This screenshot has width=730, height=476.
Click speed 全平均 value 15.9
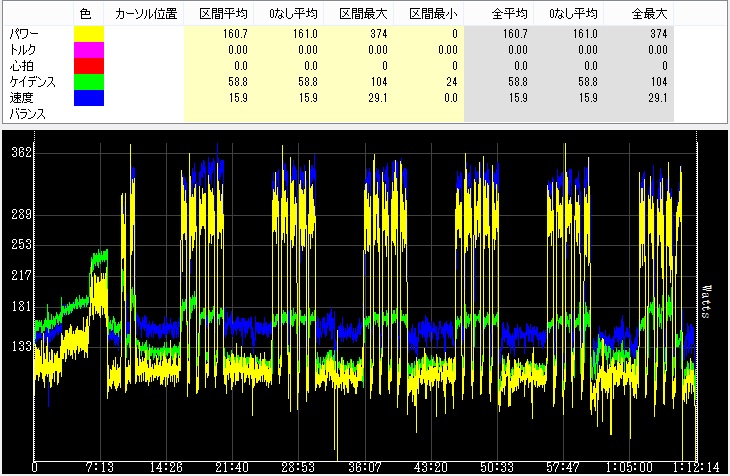[x=518, y=98]
